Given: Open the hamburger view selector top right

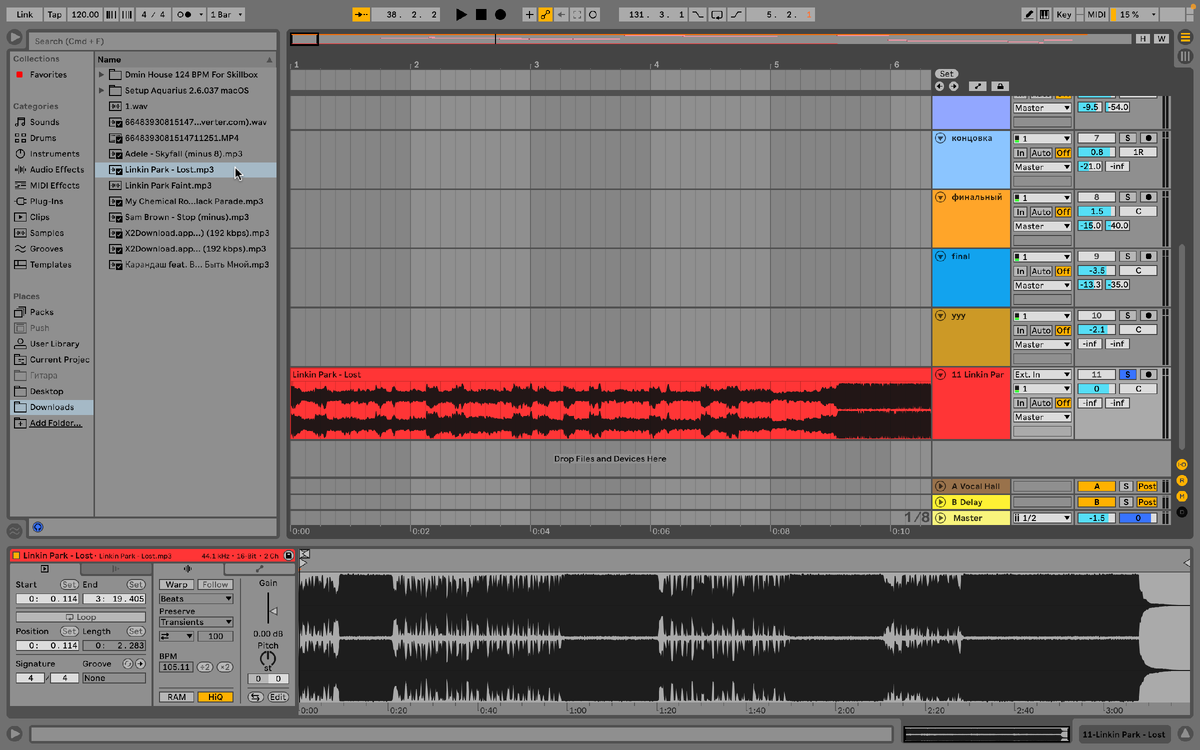Looking at the screenshot, I should click(1185, 38).
